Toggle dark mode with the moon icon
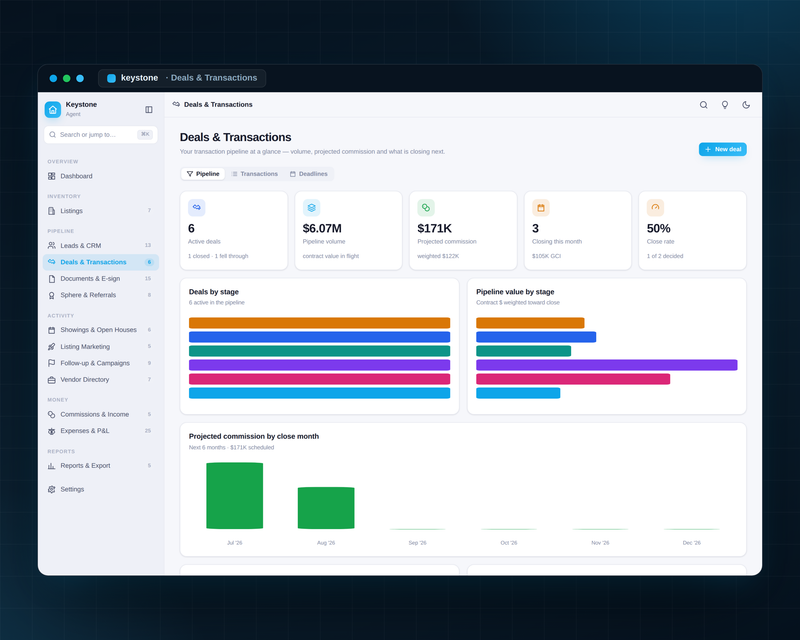This screenshot has width=800, height=640. 746,105
